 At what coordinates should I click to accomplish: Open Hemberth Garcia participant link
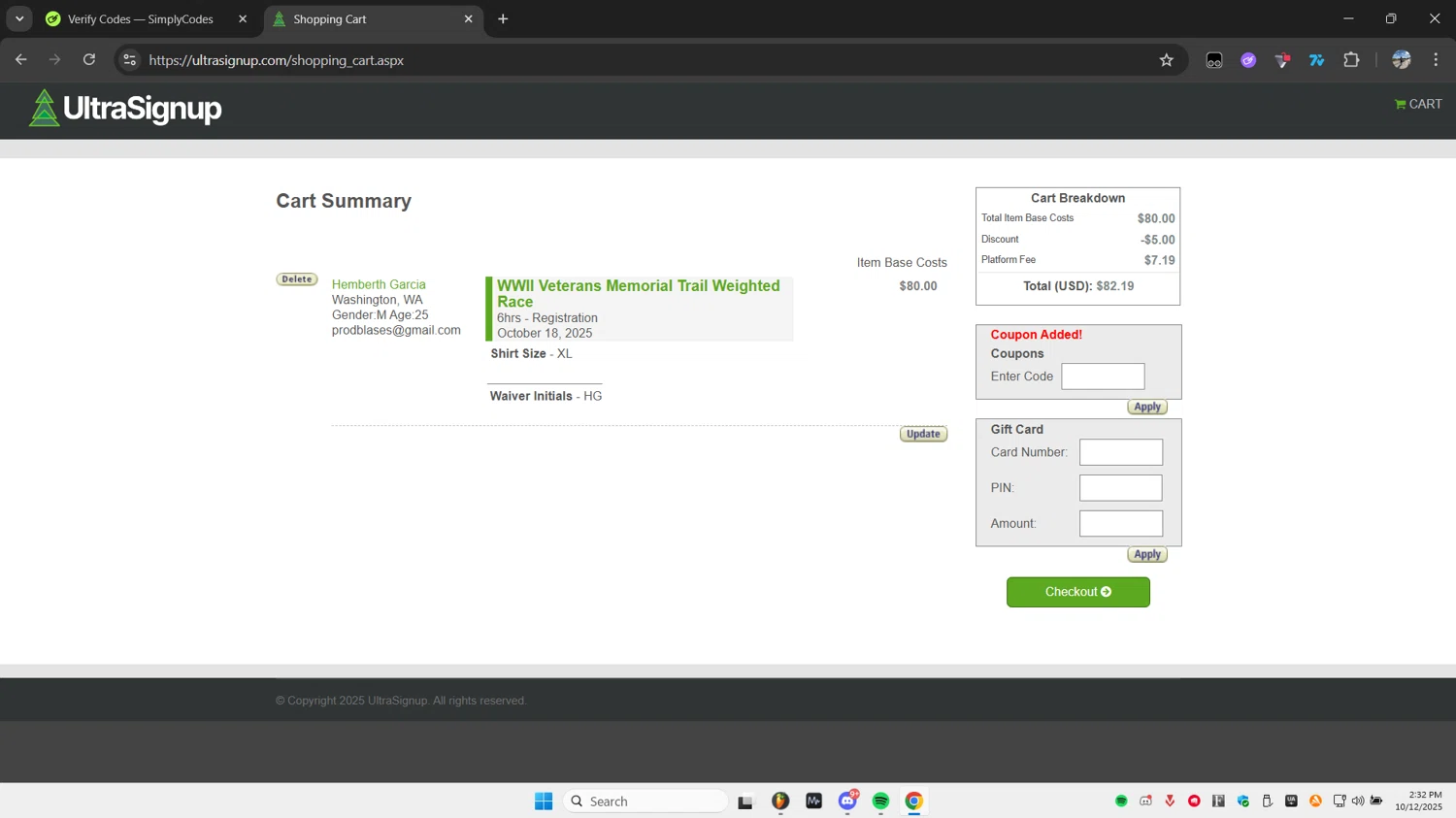click(379, 284)
